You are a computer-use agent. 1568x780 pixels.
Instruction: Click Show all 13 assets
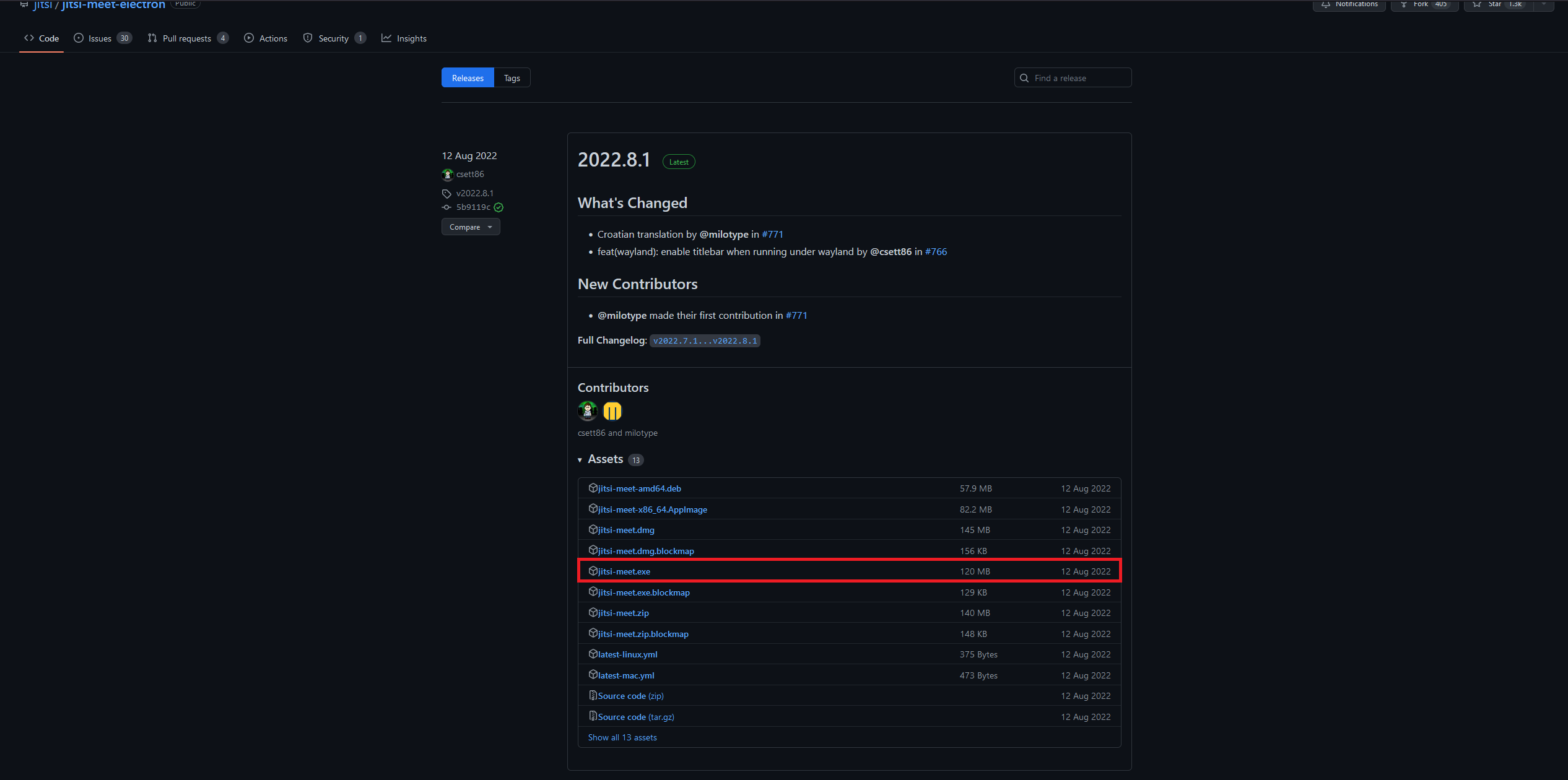tap(622, 737)
